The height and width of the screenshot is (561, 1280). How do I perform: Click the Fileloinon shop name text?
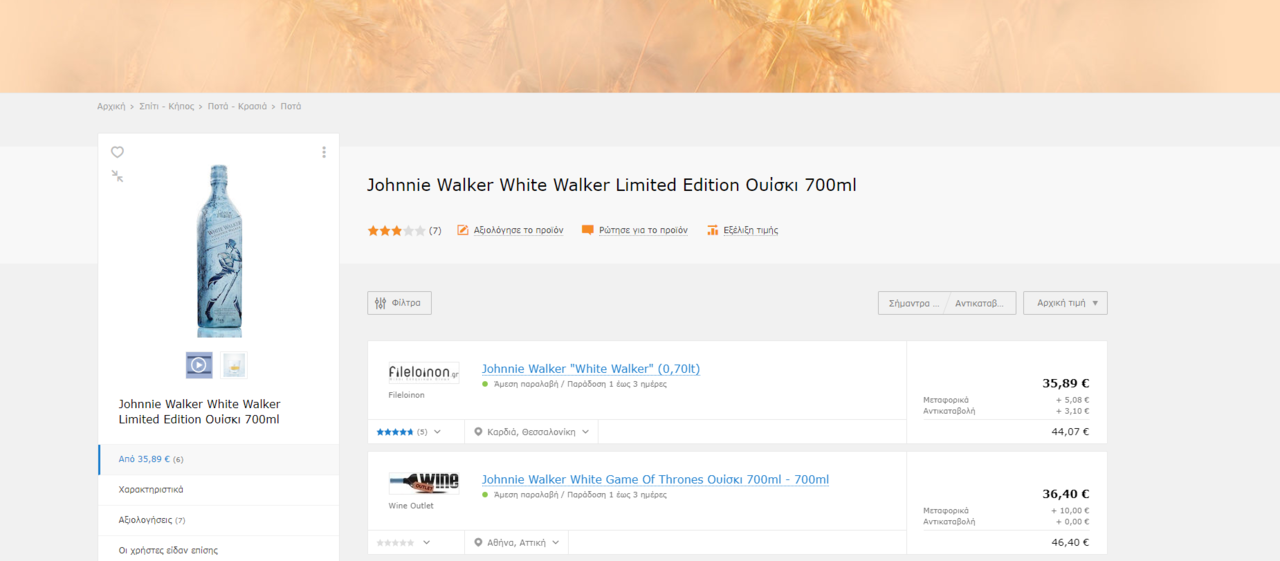pos(406,395)
